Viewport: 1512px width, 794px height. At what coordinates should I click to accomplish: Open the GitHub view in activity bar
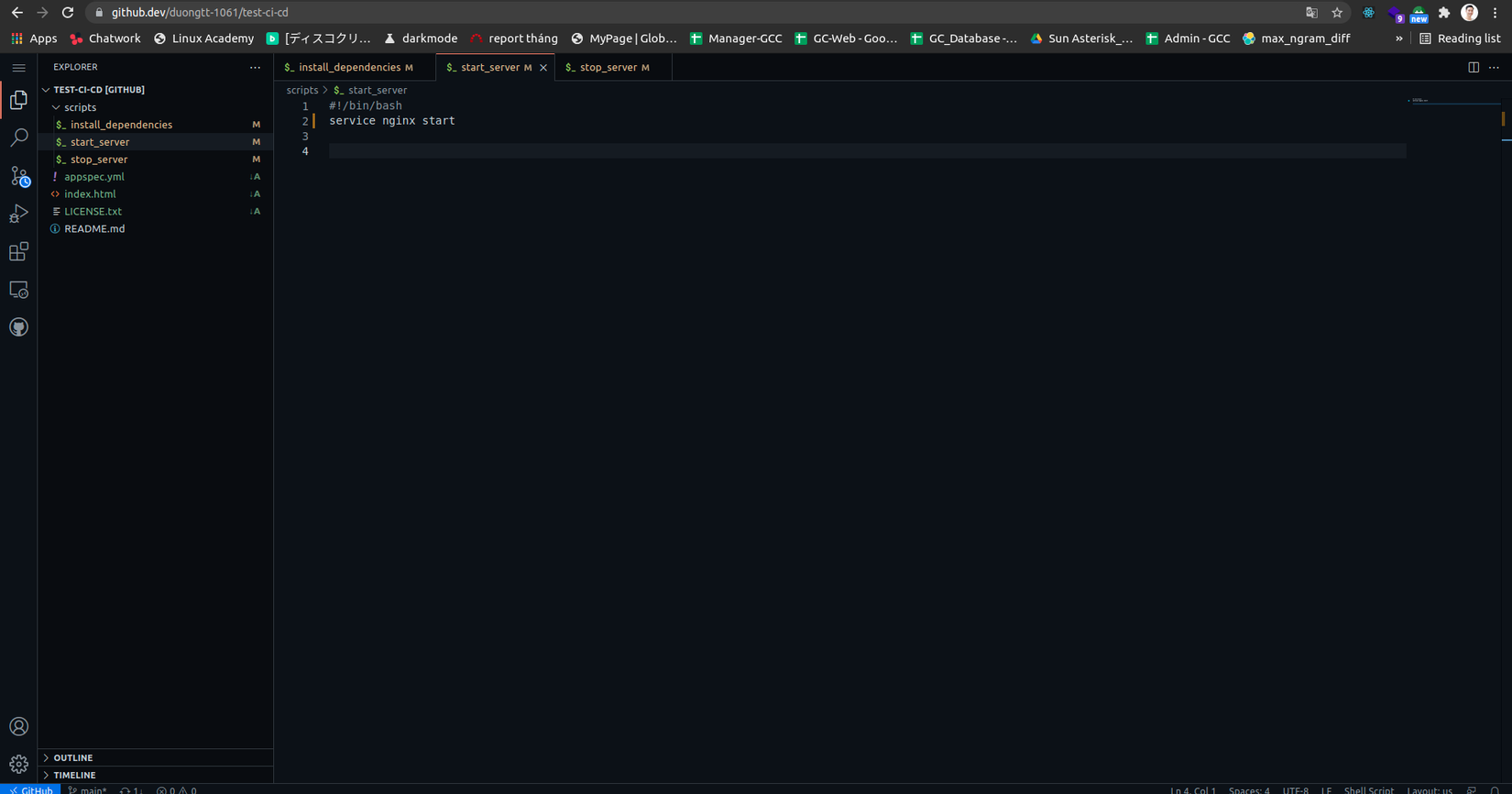[18, 327]
